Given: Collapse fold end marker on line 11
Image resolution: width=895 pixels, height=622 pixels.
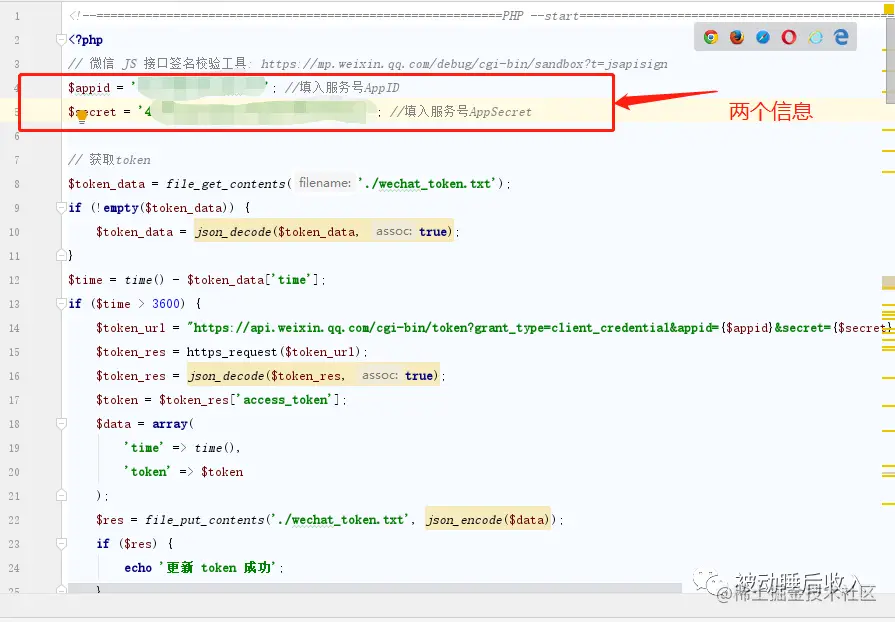Looking at the screenshot, I should point(61,255).
